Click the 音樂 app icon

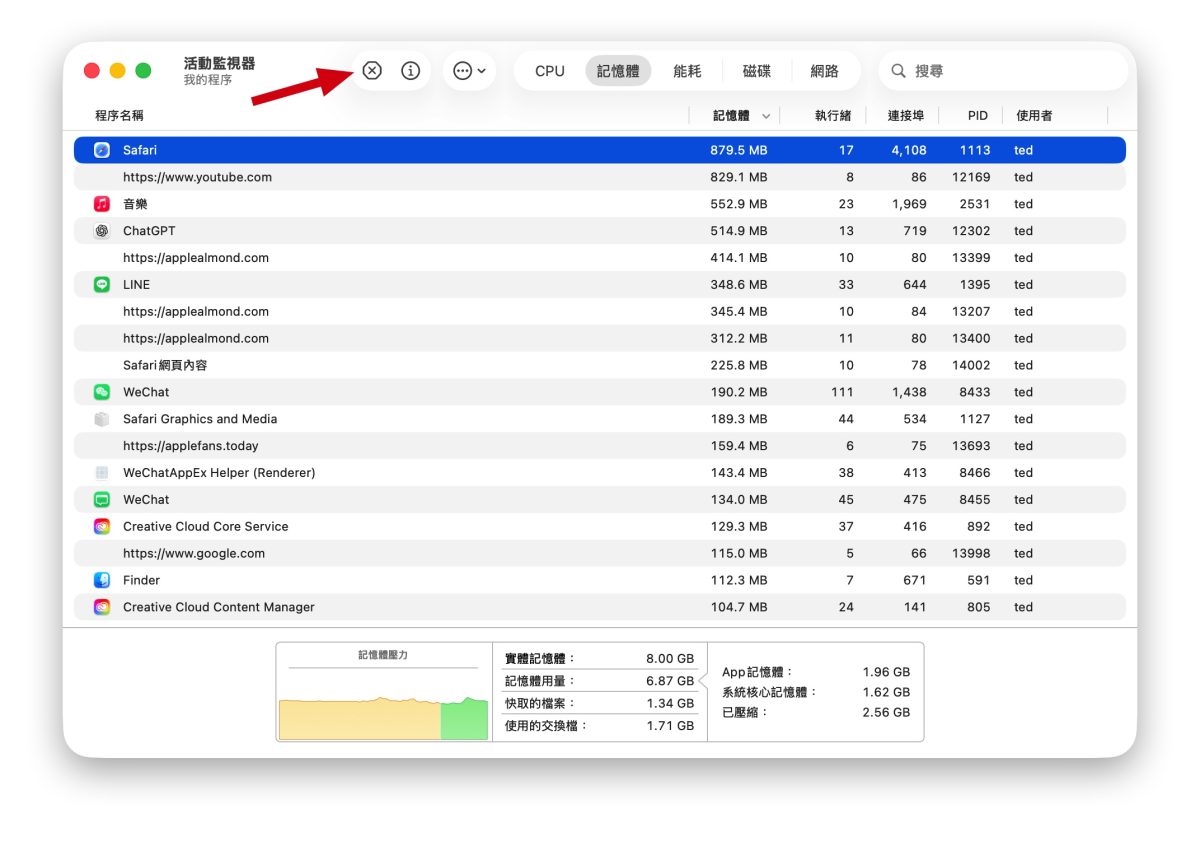coord(102,204)
